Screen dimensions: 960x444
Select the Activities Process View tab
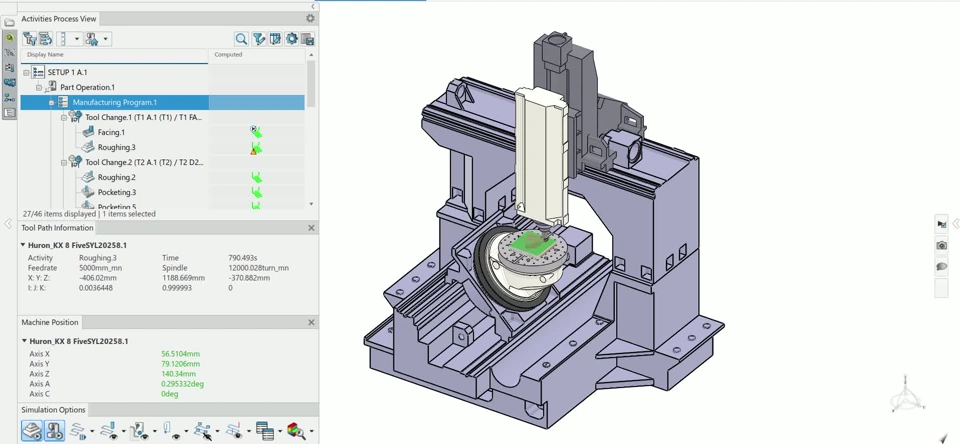tap(59, 18)
